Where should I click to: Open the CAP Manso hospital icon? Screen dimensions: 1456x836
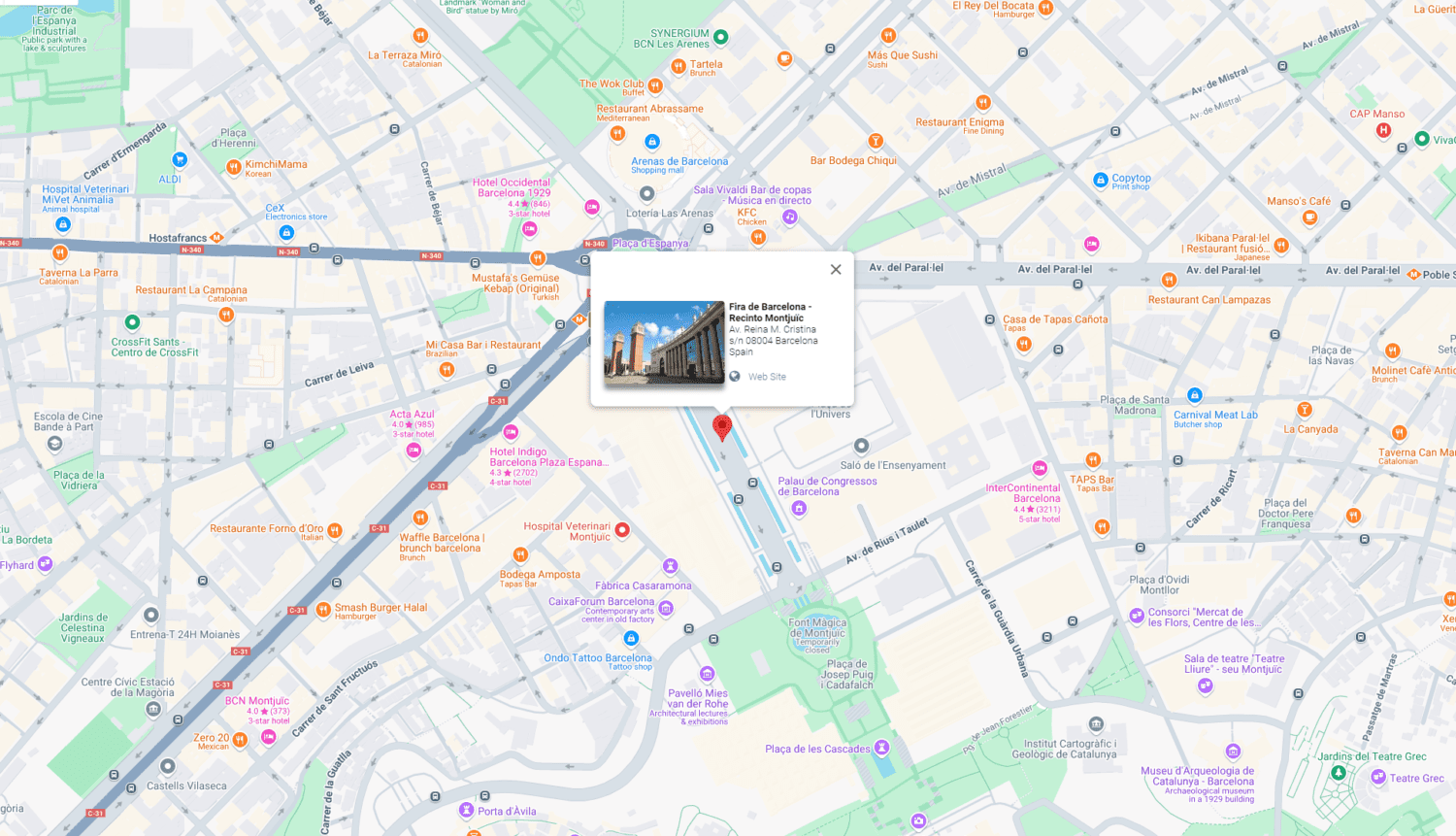click(x=1383, y=130)
